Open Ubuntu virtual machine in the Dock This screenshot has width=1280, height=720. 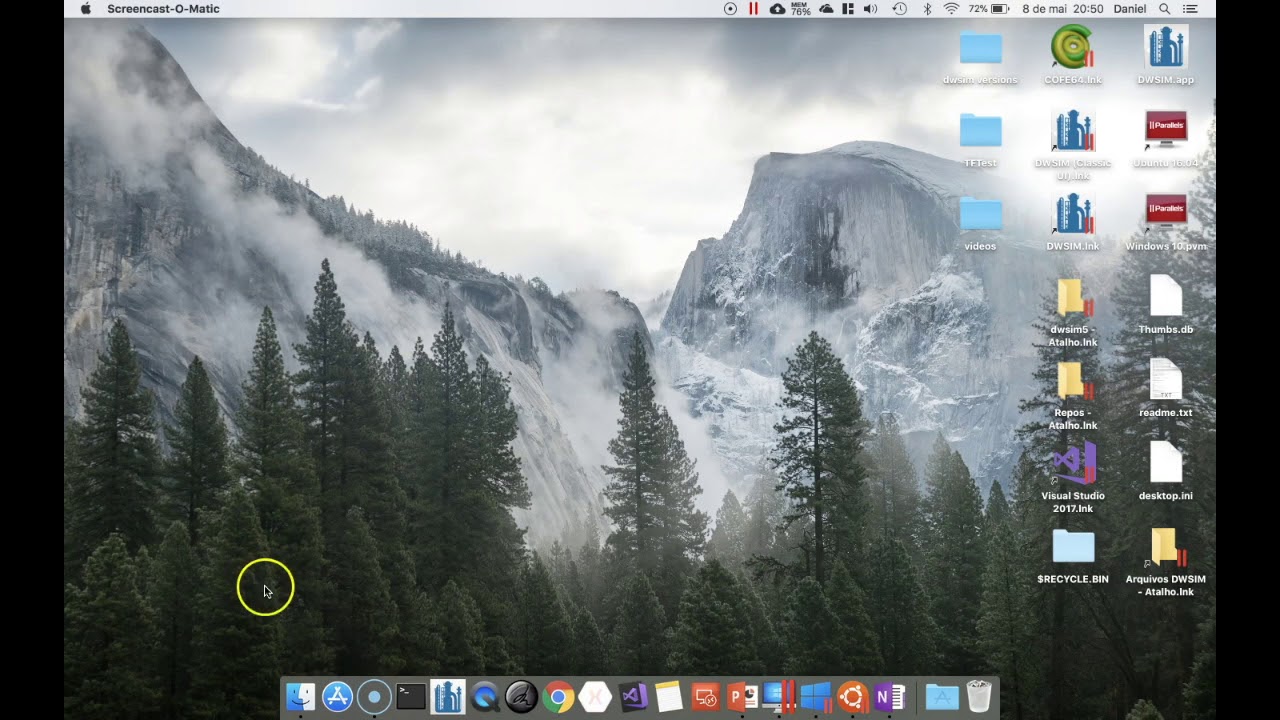[x=853, y=697]
